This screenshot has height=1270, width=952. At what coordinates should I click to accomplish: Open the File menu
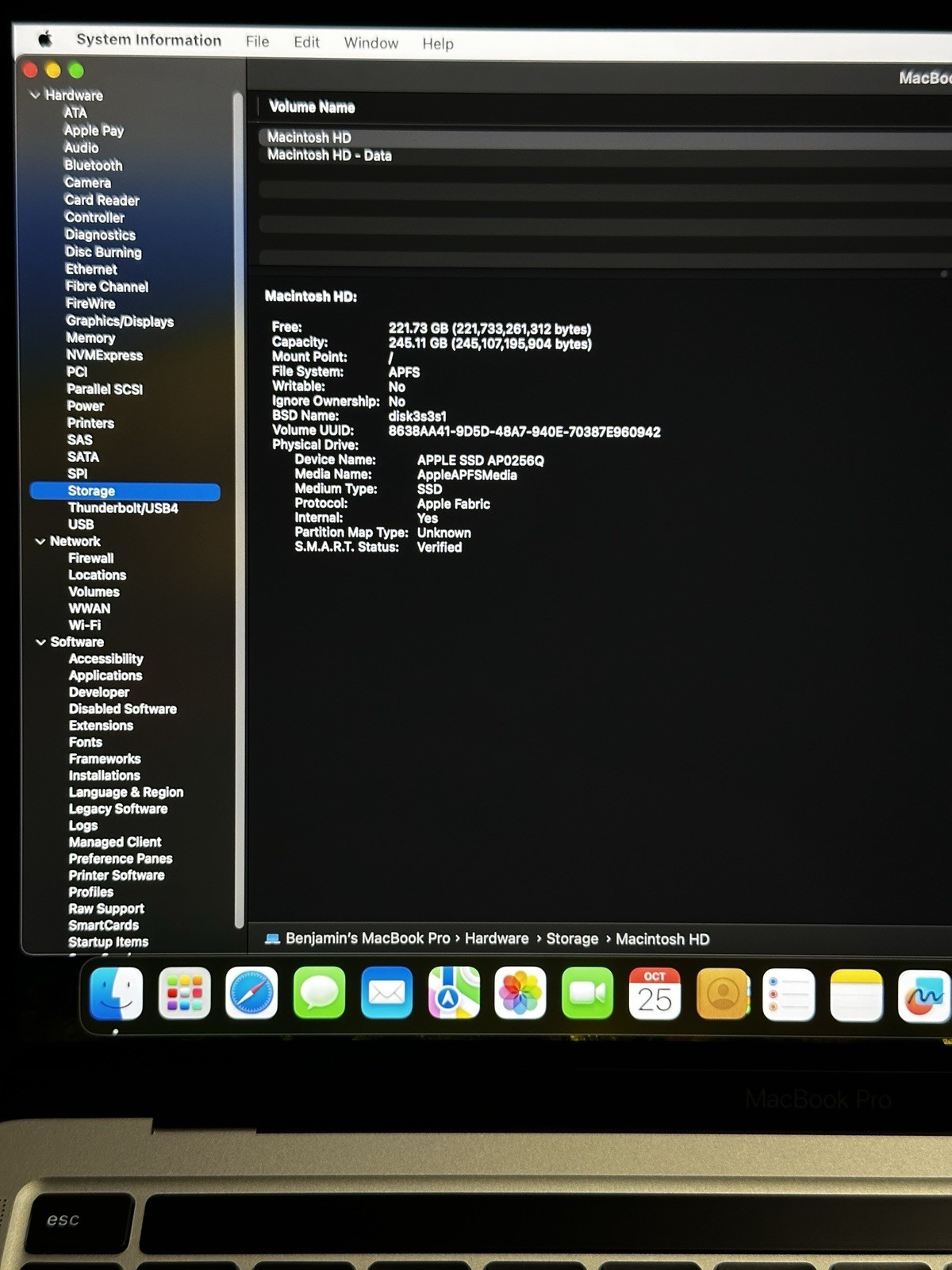coord(257,41)
